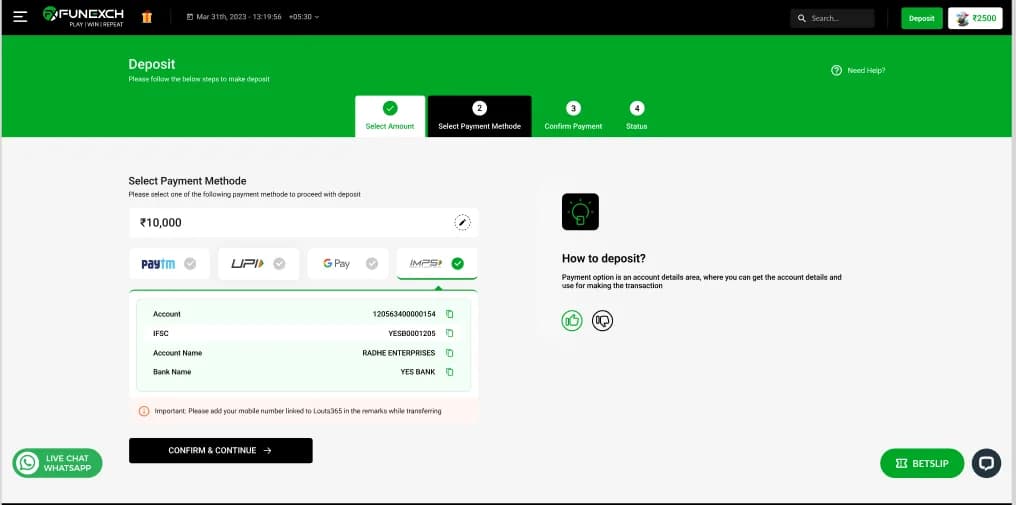This screenshot has height=505, width=1016.
Task: Expand the +05:30 timezone dropdown
Action: pyautogui.click(x=303, y=18)
